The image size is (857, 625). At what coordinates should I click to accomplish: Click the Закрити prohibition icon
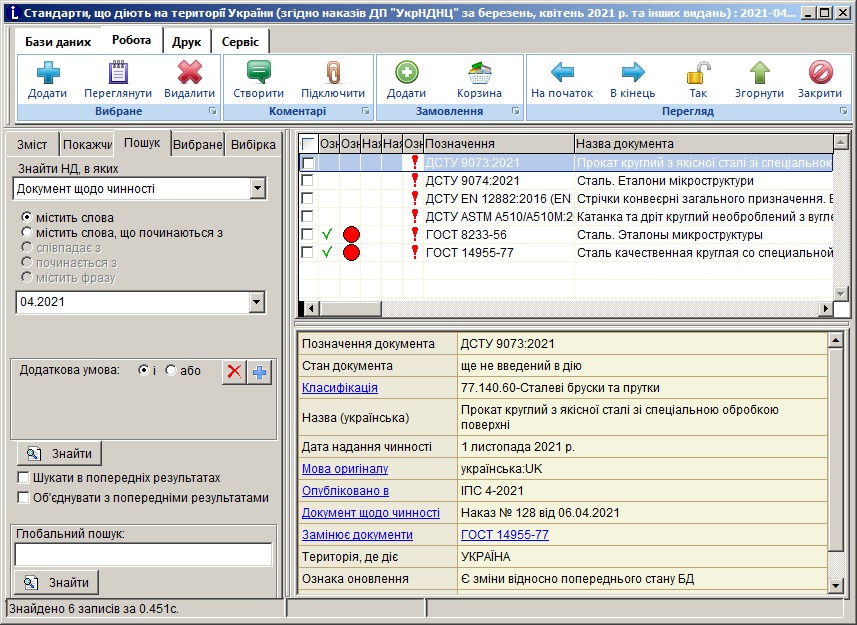(x=820, y=73)
